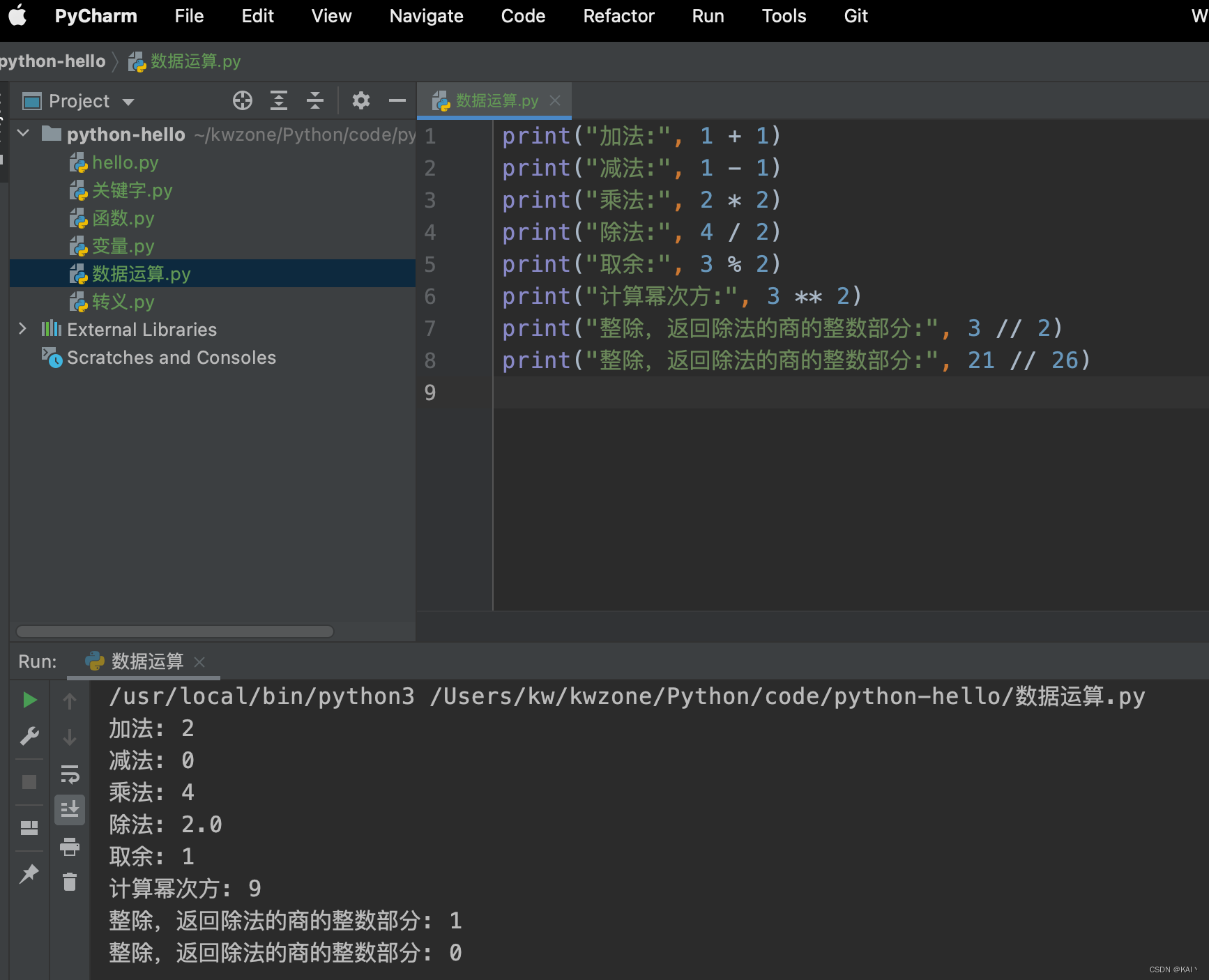Click line number 9 in gutter
Image resolution: width=1209 pixels, height=980 pixels.
point(430,392)
